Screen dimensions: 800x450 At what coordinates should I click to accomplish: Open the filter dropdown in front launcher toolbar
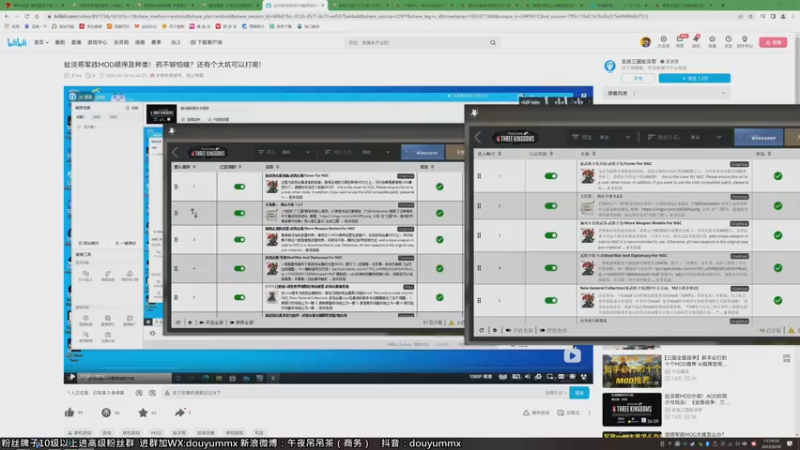point(602,137)
